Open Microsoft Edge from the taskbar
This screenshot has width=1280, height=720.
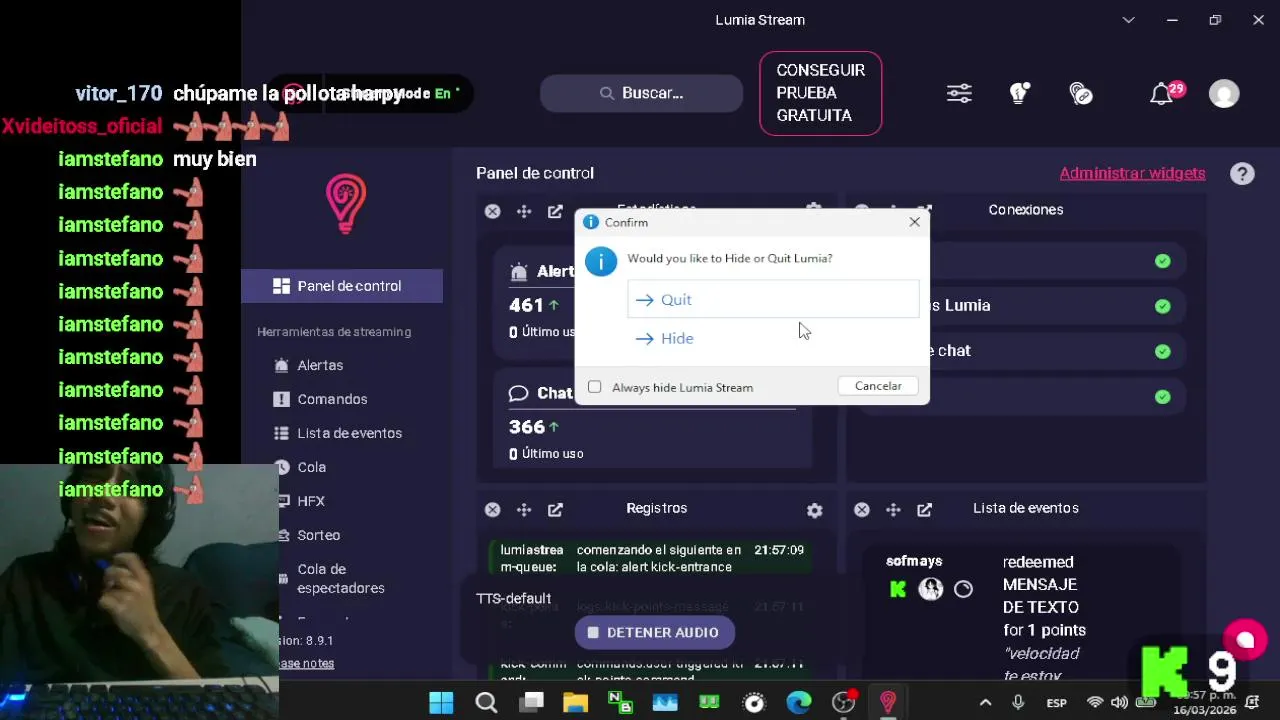pyautogui.click(x=798, y=703)
